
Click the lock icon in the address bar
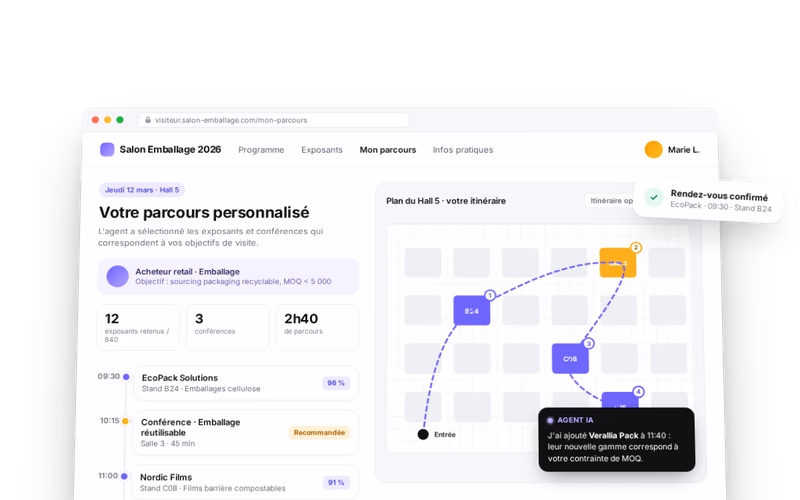[x=148, y=120]
